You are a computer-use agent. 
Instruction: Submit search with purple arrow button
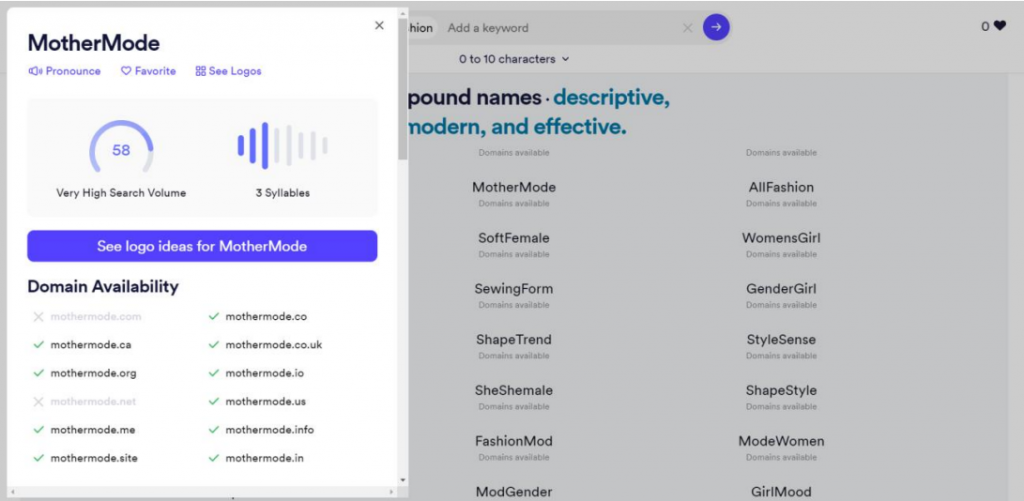click(716, 27)
